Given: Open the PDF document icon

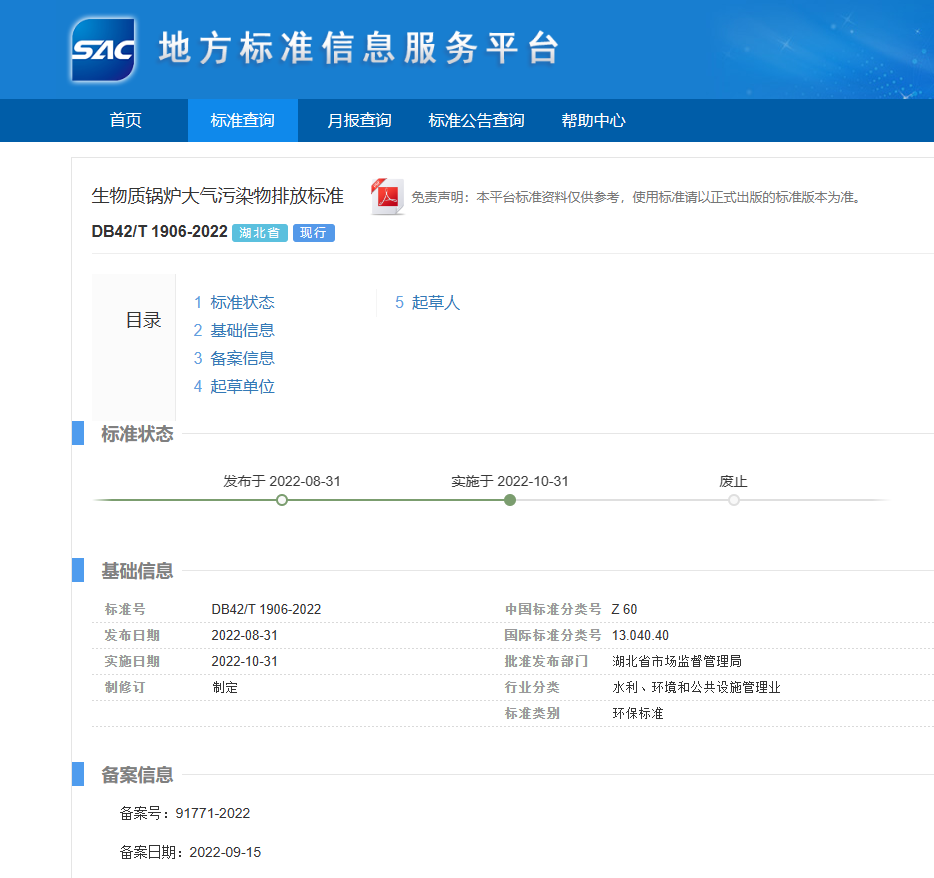Looking at the screenshot, I should pos(386,196).
